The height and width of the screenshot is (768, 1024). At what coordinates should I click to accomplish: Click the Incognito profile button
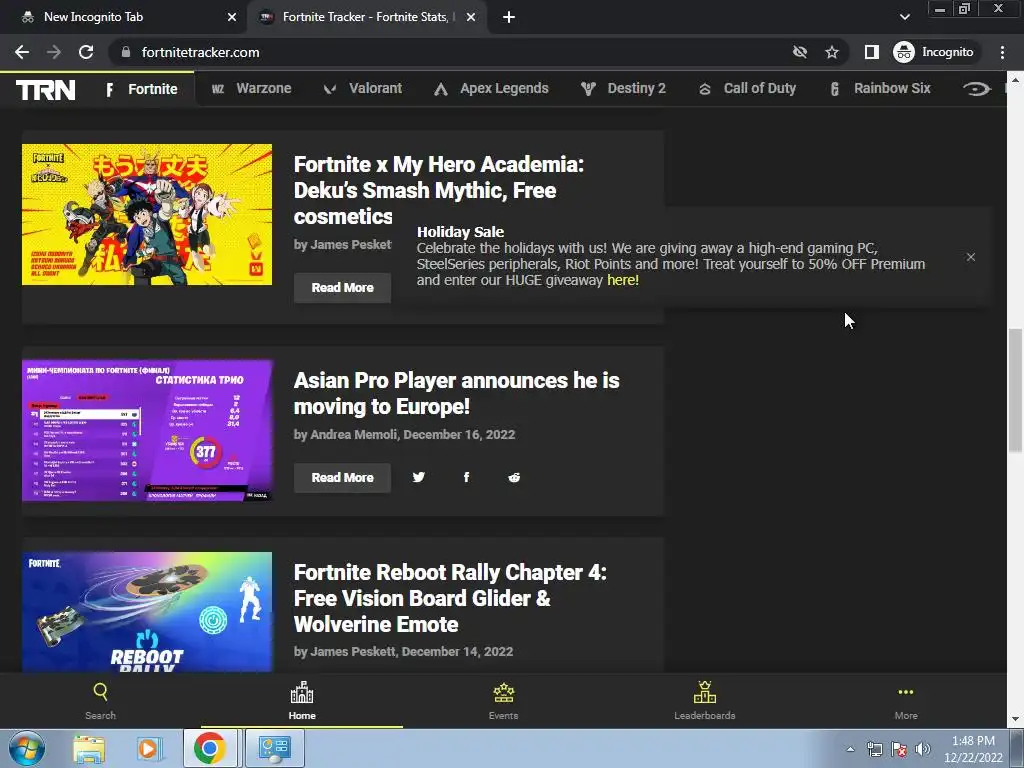[934, 52]
